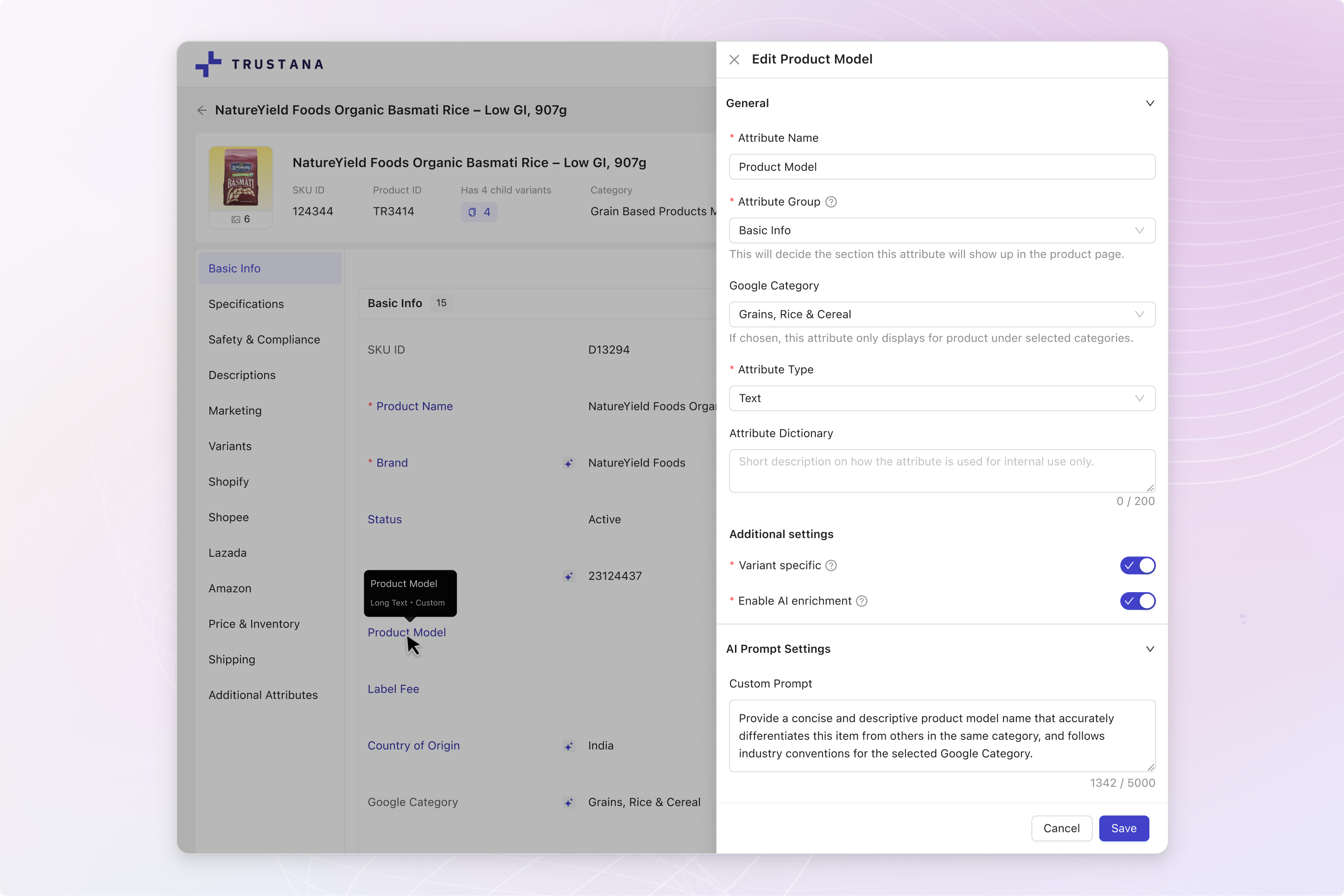Open the Variants section

point(230,446)
